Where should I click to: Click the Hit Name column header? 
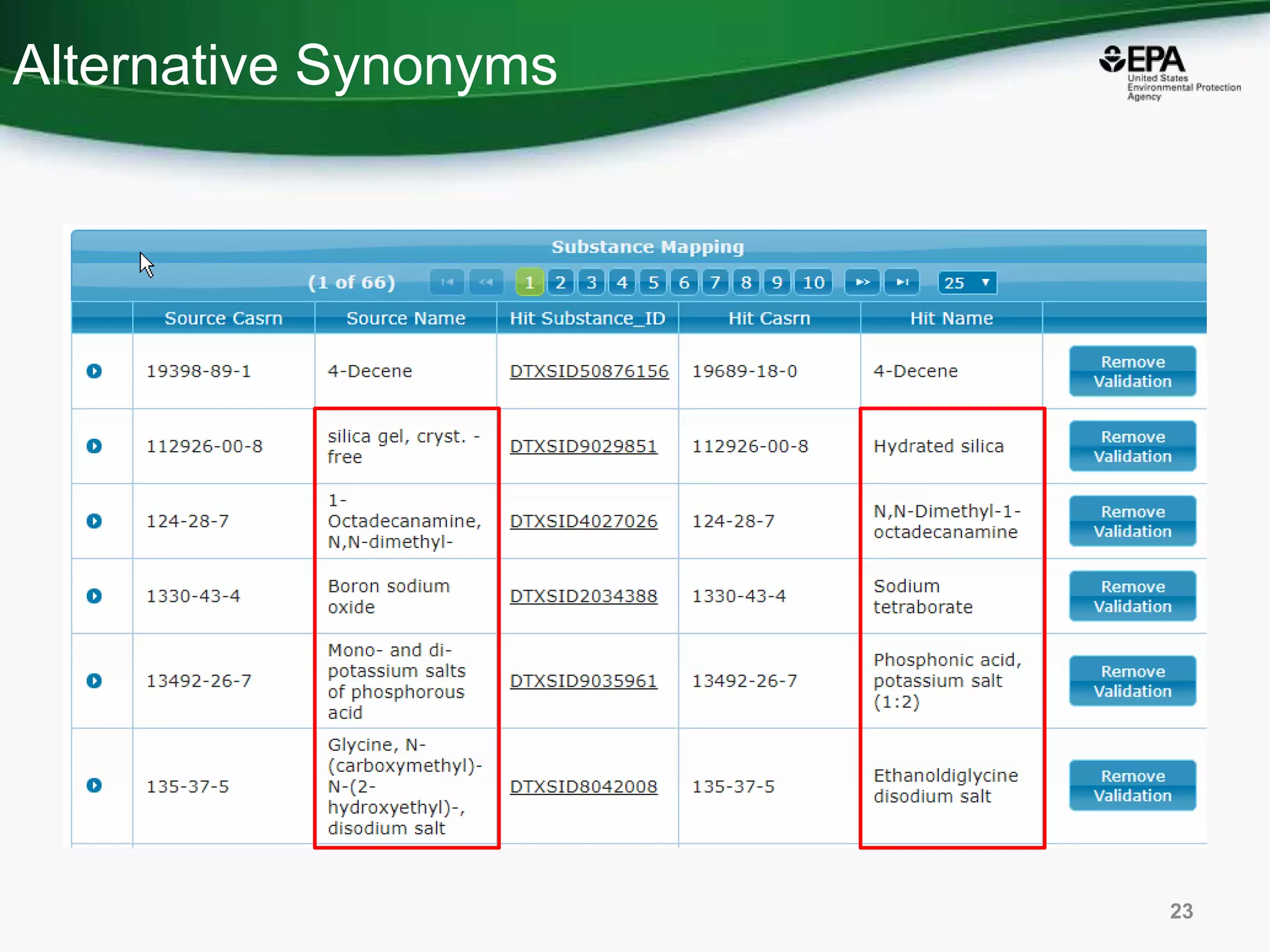pyautogui.click(x=951, y=318)
